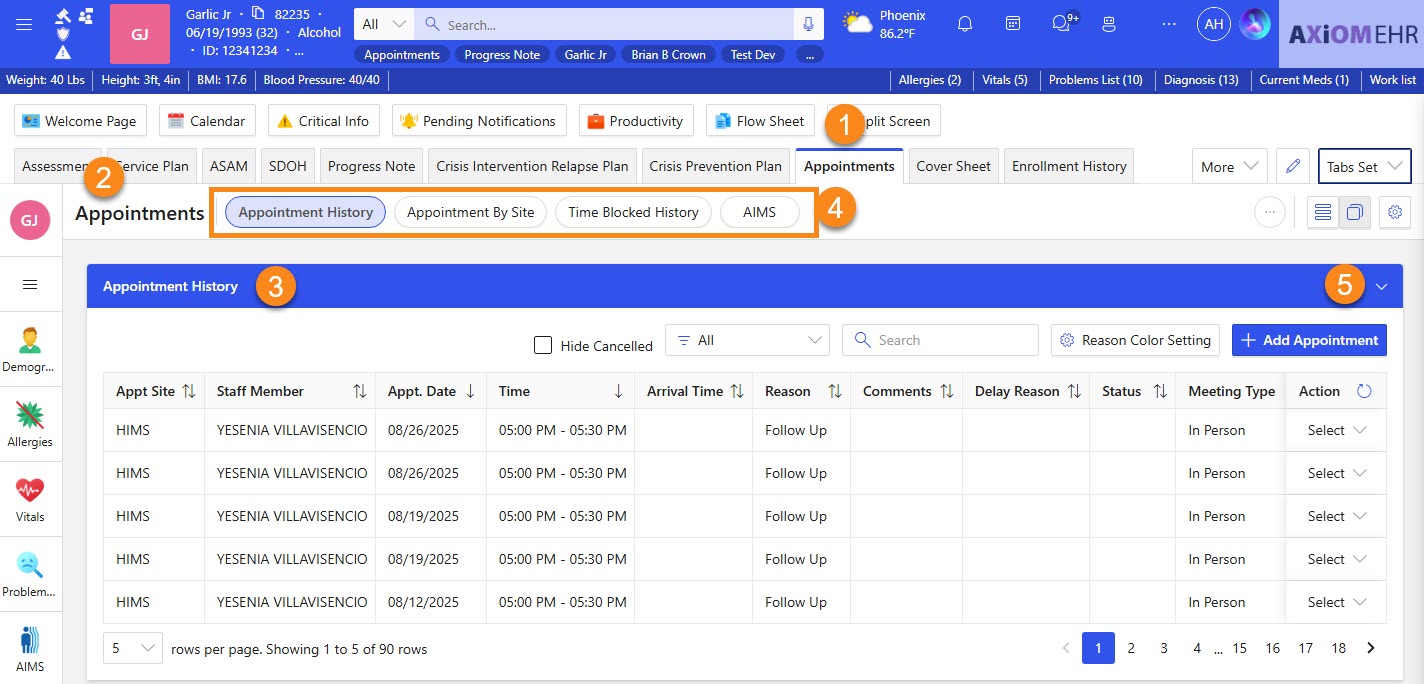Open the notifications bell icon
This screenshot has height=684, width=1424.
(x=965, y=24)
